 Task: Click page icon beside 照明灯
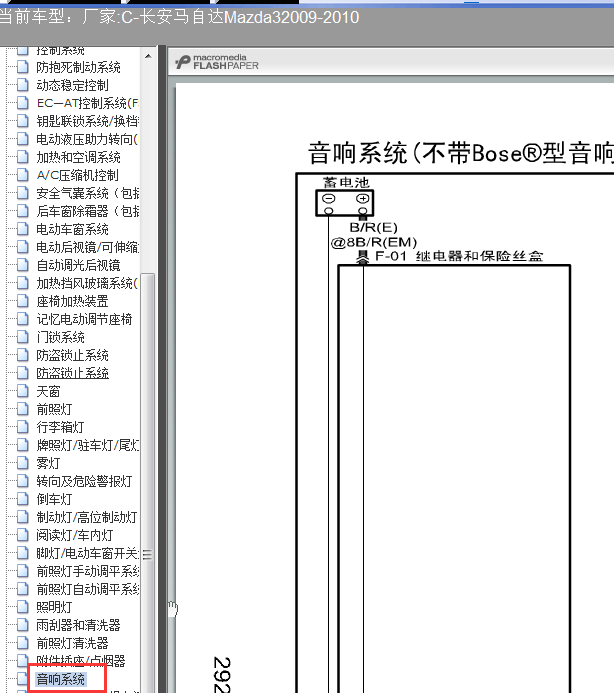click(23, 607)
